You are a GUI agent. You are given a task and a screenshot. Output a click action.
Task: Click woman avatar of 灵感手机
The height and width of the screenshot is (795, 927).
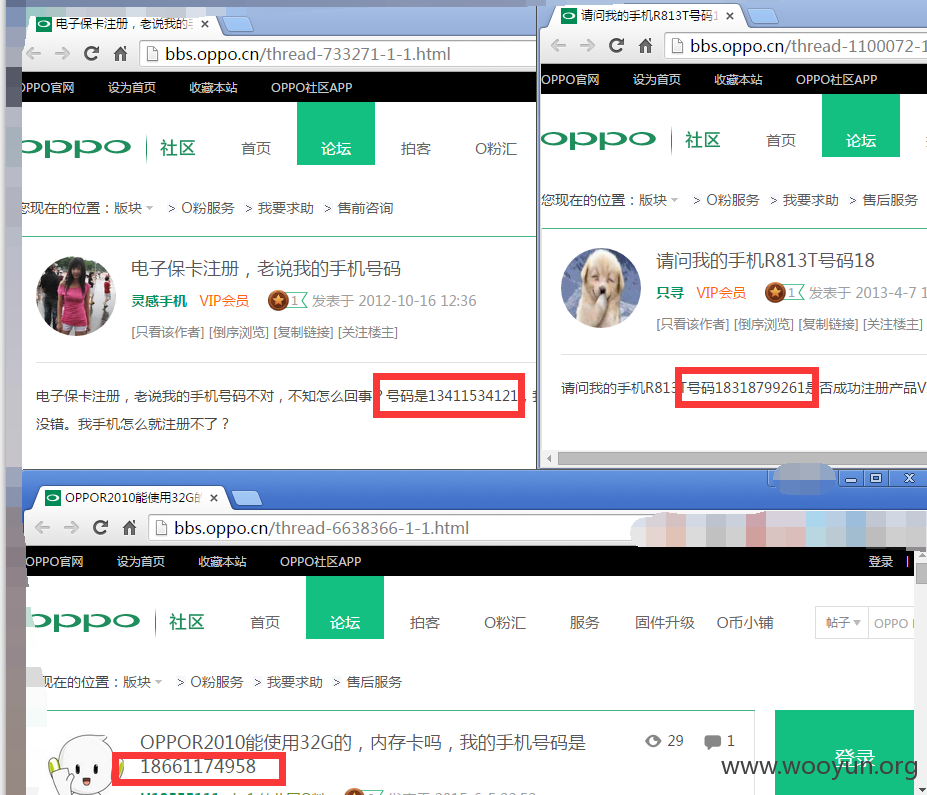76,296
